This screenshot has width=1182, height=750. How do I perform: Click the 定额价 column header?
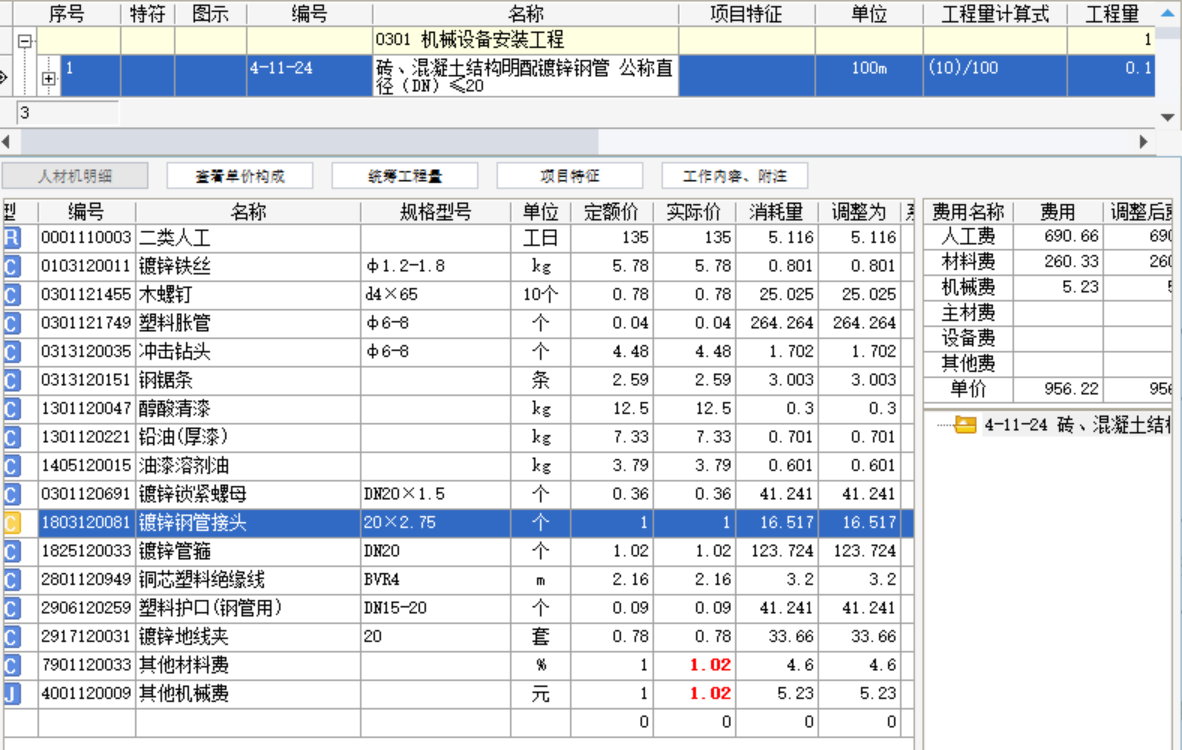(612, 213)
